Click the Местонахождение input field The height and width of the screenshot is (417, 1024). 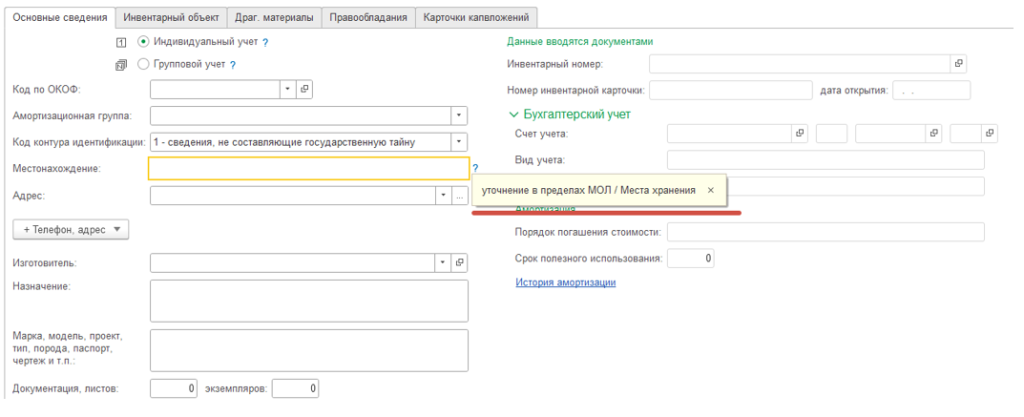309,168
